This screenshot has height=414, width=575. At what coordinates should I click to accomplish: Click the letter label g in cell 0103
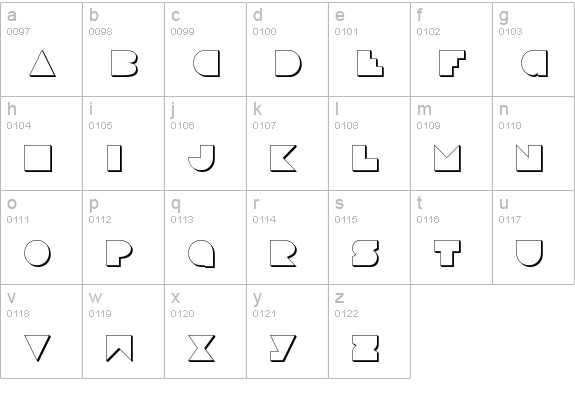(504, 16)
